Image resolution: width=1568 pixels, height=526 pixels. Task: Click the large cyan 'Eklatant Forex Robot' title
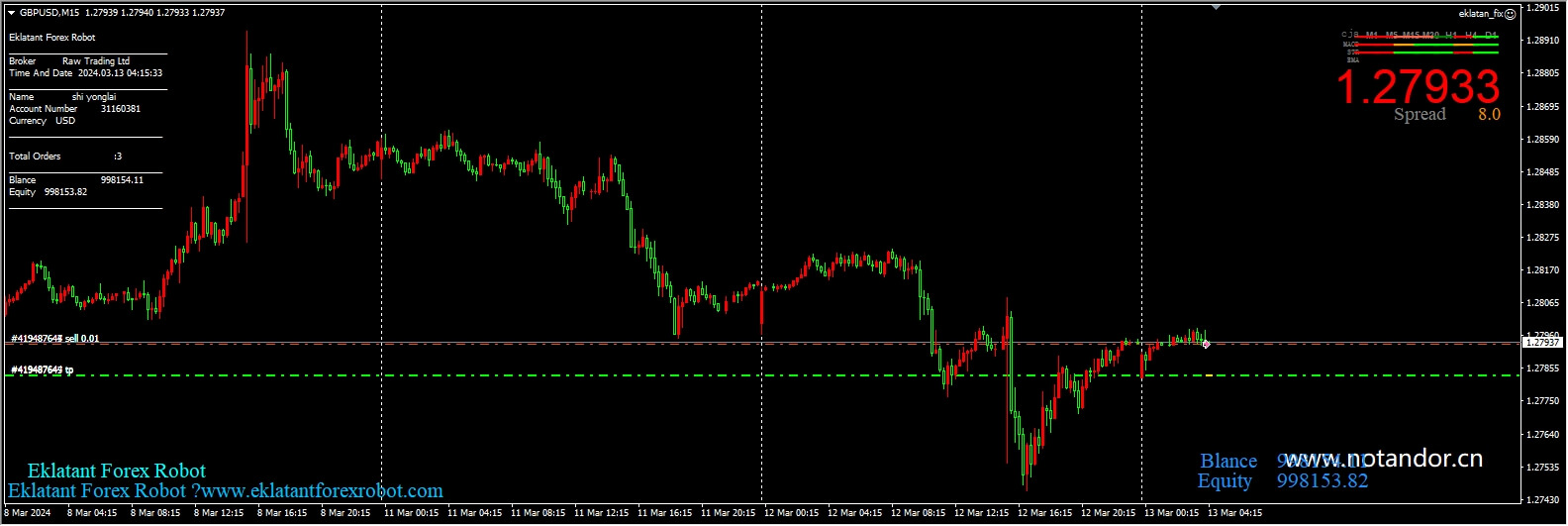pos(117,472)
